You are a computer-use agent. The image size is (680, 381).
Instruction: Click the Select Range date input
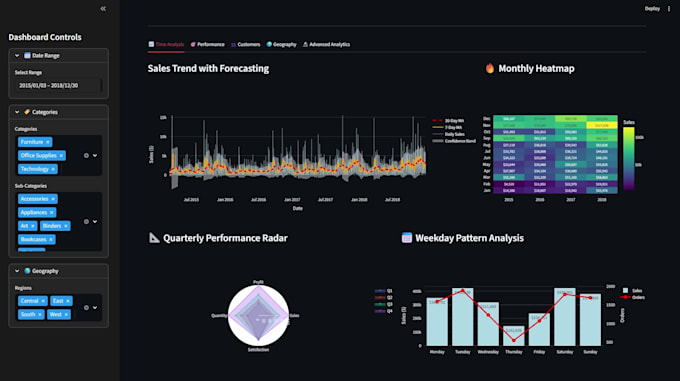pyautogui.click(x=58, y=85)
